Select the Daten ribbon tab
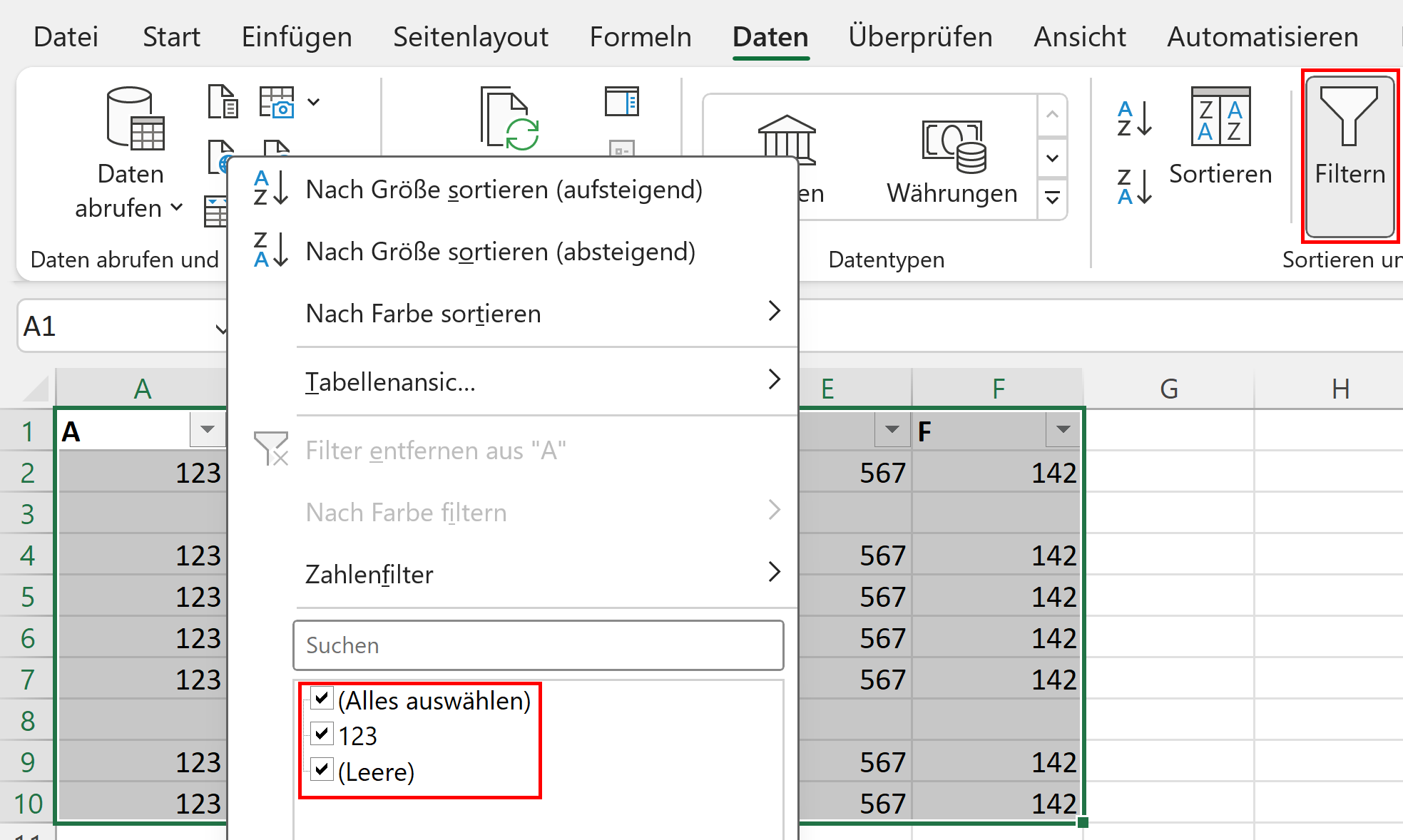Image resolution: width=1403 pixels, height=840 pixels. (x=770, y=37)
